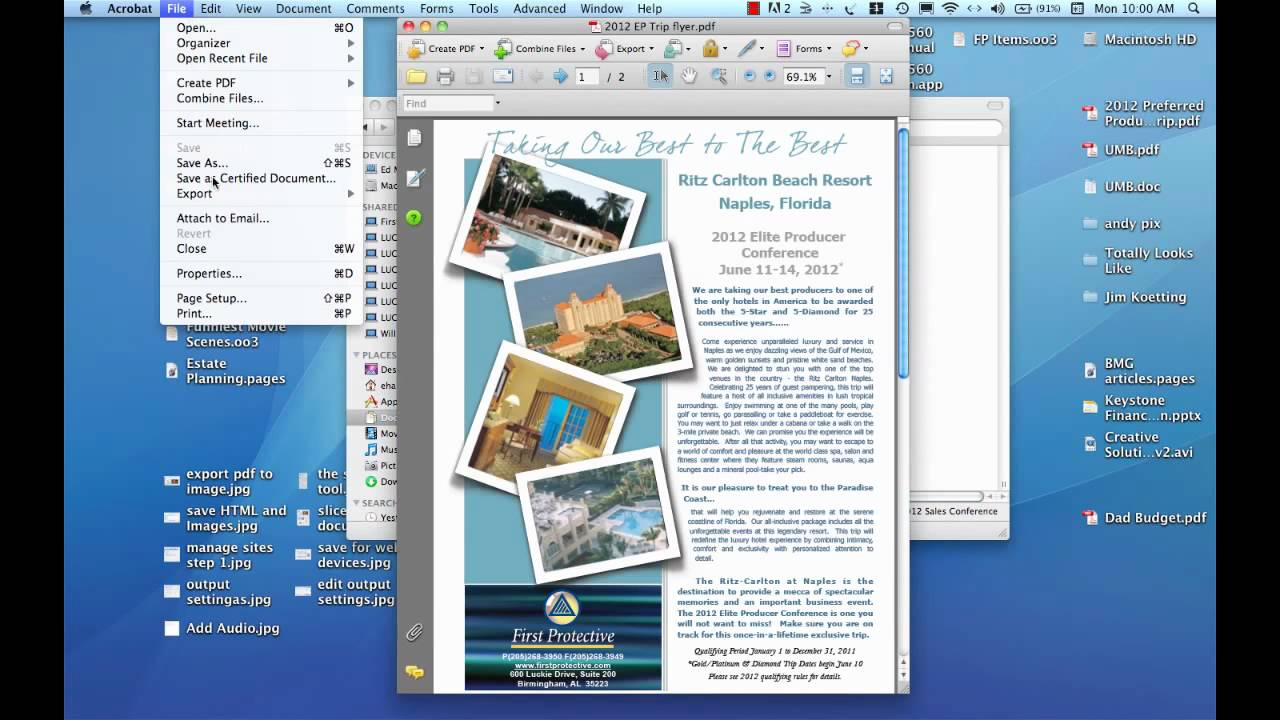Click the green question mark help icon

(414, 218)
